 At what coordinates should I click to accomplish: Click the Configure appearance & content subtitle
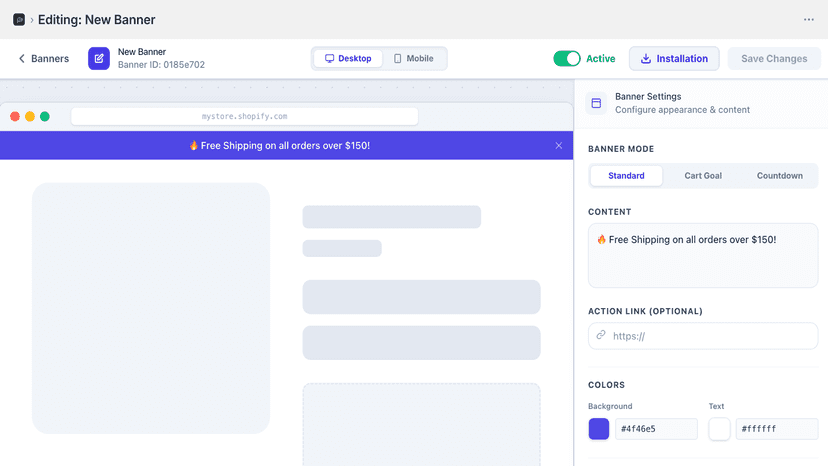pyautogui.click(x=682, y=110)
